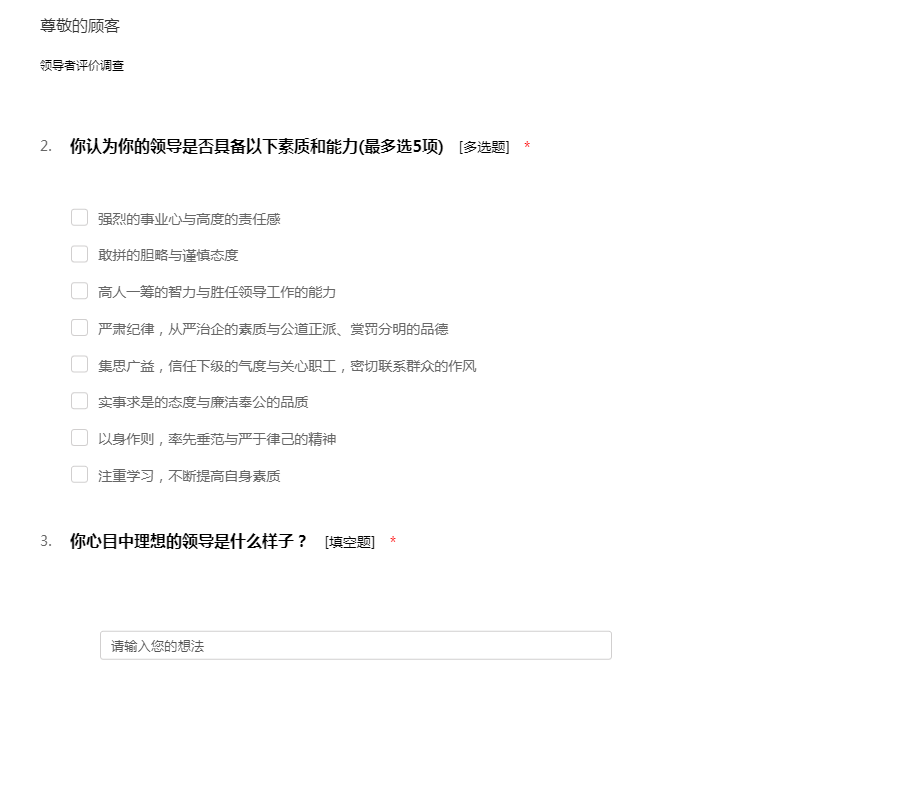Screen dimensions: 900x800
Task: Select the 注重学习，不断提高自身素质 checkbox
Action: (x=79, y=475)
